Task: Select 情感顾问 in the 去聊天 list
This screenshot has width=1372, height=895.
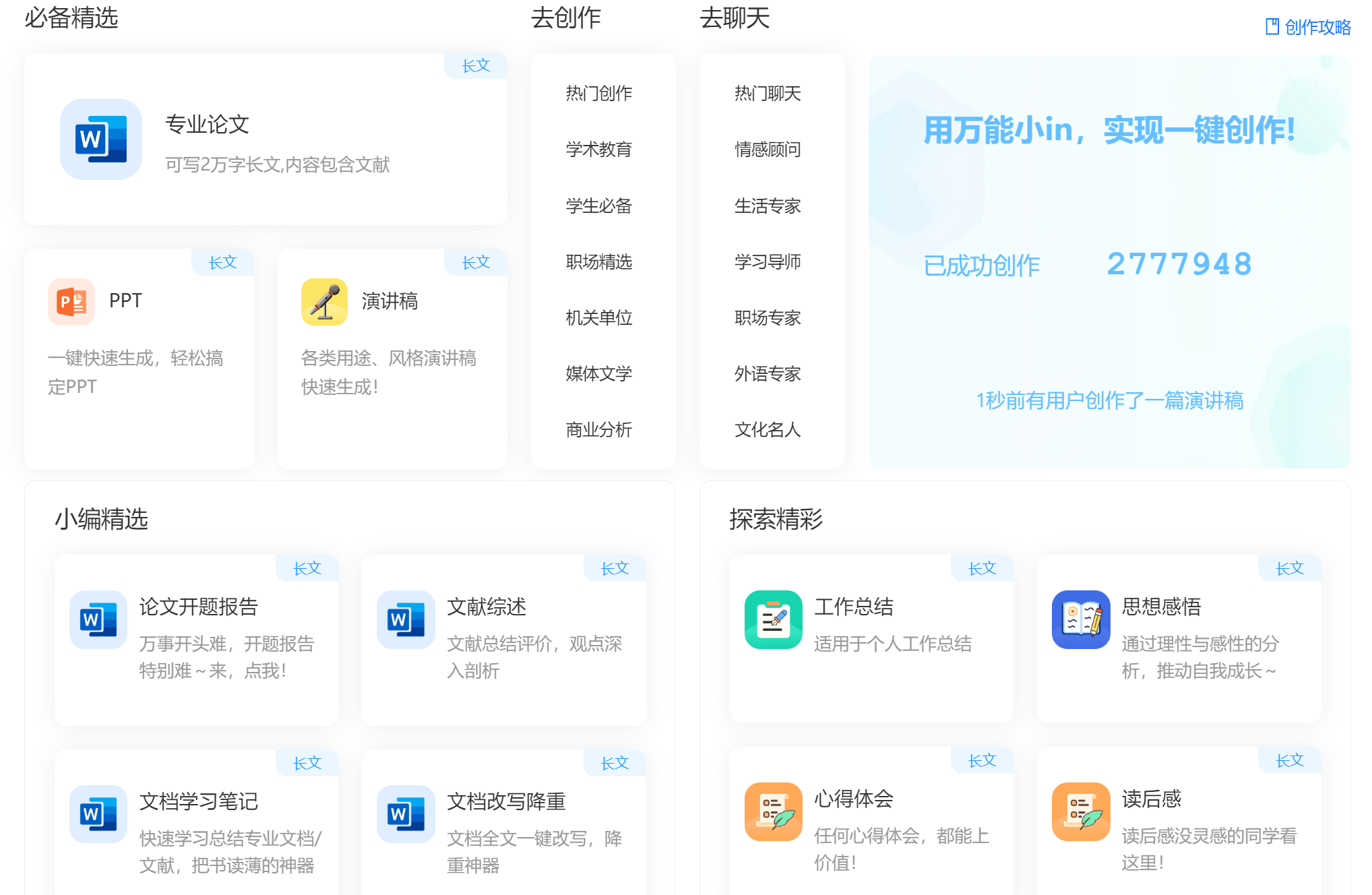Action: tap(768, 150)
